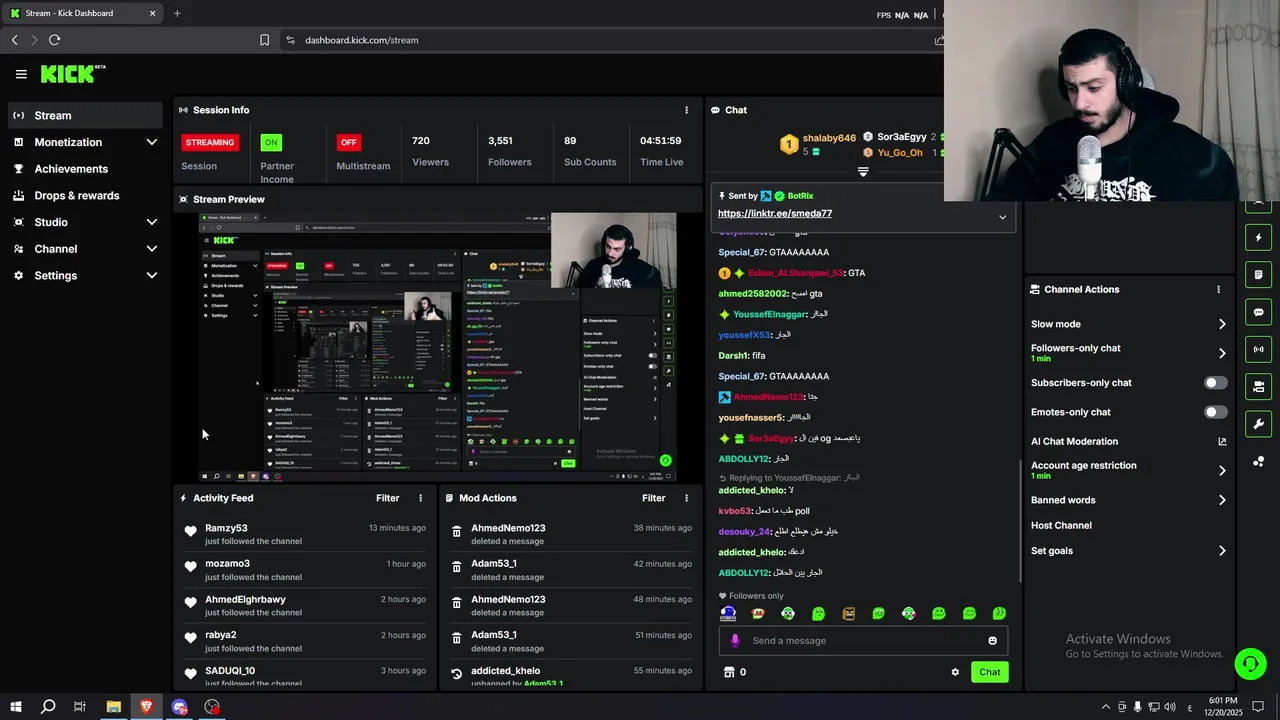Expand the Studio sidebar section
This screenshot has width=1280, height=720.
(152, 222)
